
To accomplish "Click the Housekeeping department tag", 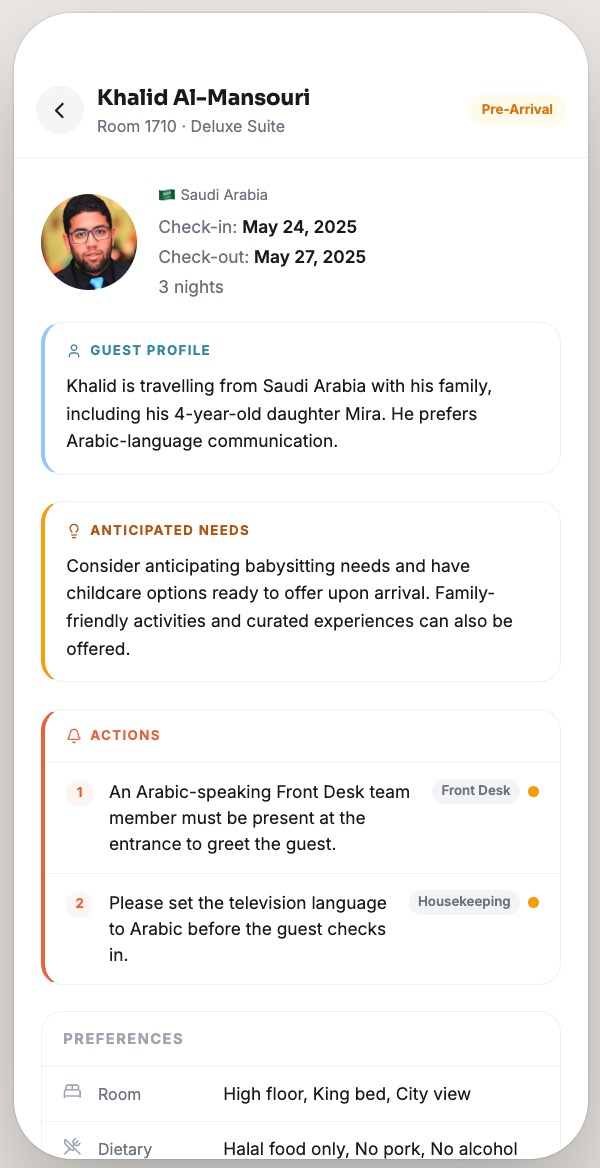I will tap(464, 901).
